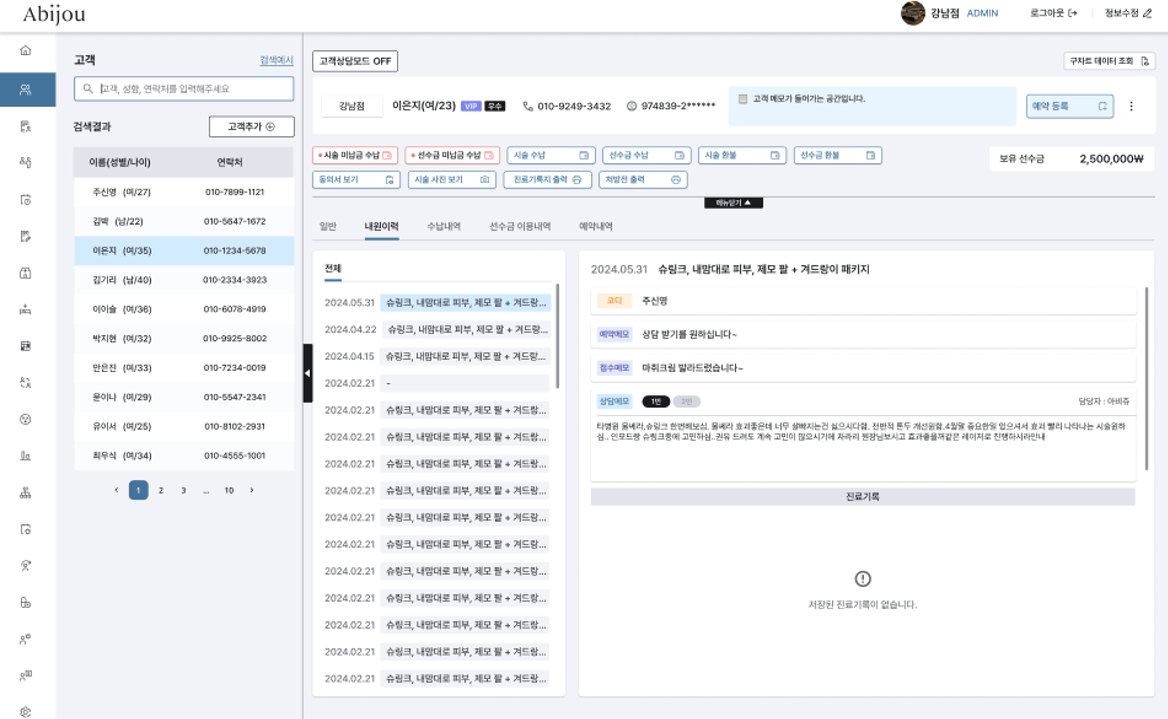Screen dimensions: 1168x719
Task: Click the 구차트 데이터 조회 button
Action: [x=1109, y=61]
